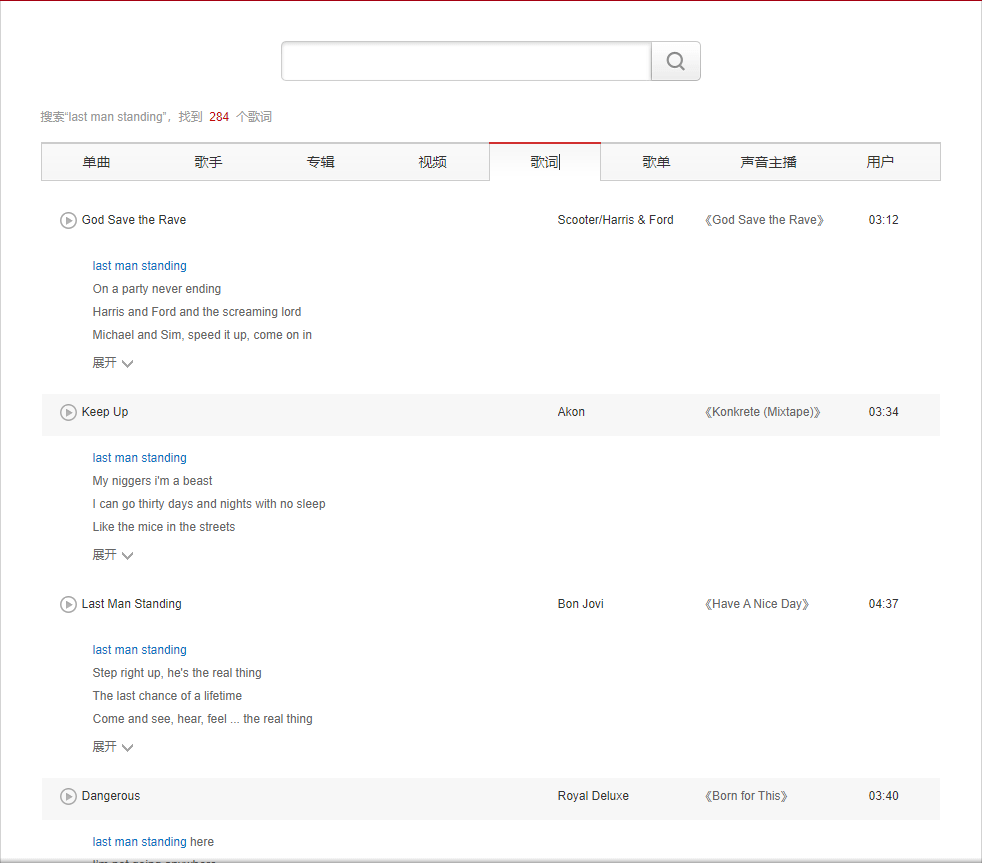982x863 pixels.
Task: Play the song Keep Up
Action: pos(68,412)
